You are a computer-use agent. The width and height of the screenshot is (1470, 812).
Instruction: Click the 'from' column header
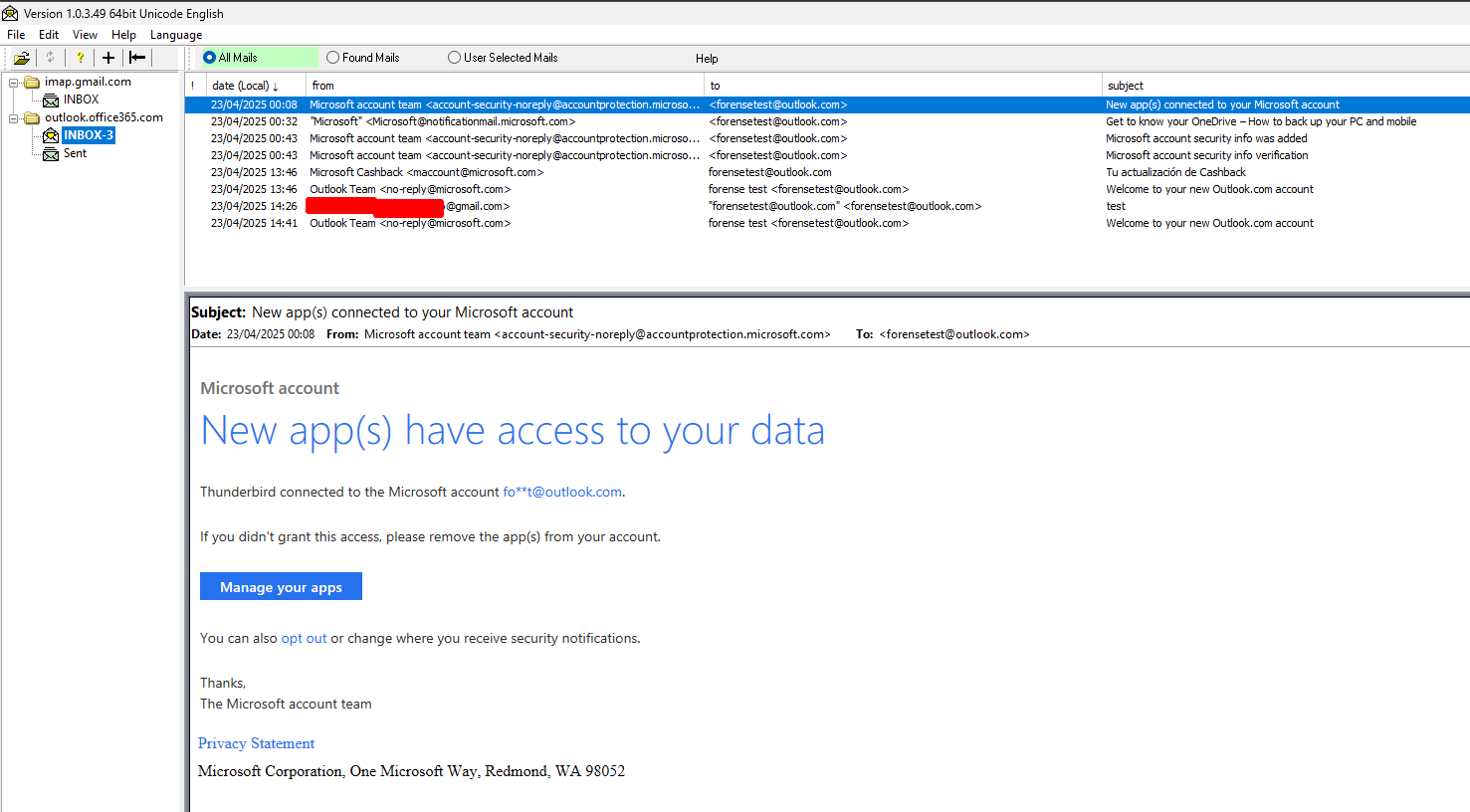(505, 86)
